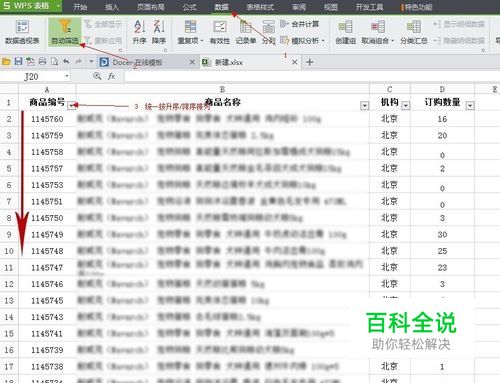Click the fx insert function icon

tap(112, 76)
